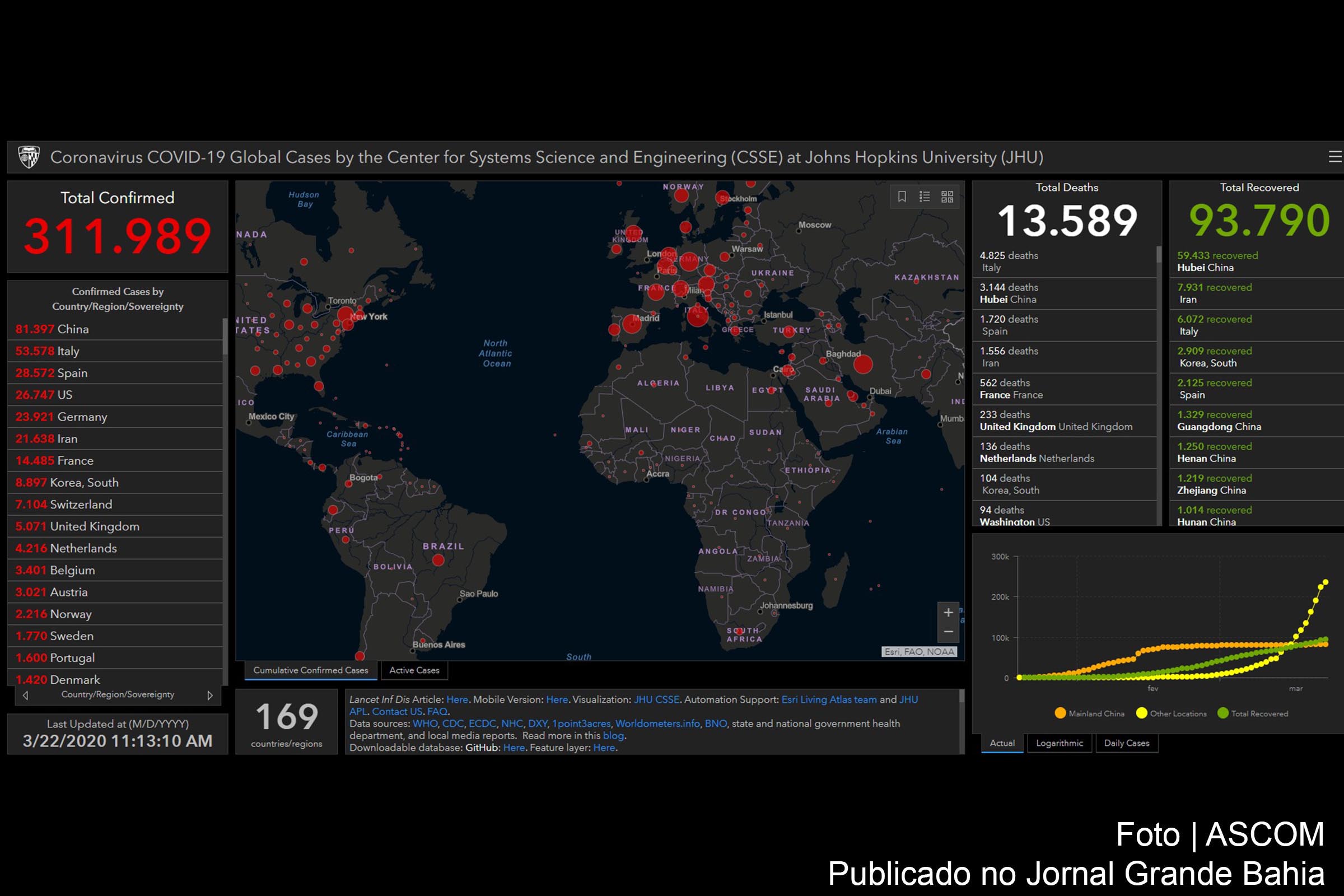Switch chart to Logarithmic tab

click(1060, 743)
